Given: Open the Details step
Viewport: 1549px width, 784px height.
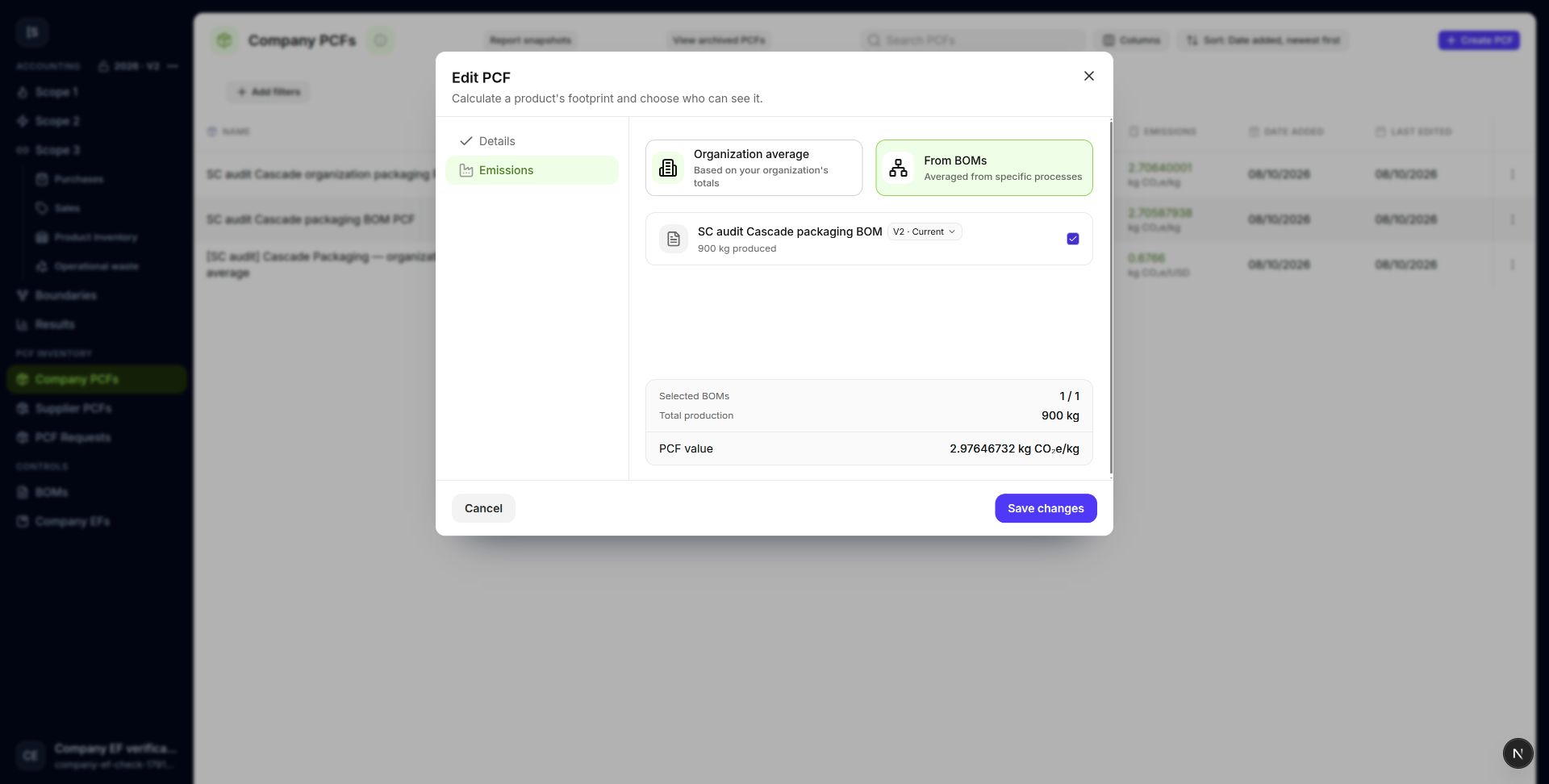Looking at the screenshot, I should click(532, 141).
